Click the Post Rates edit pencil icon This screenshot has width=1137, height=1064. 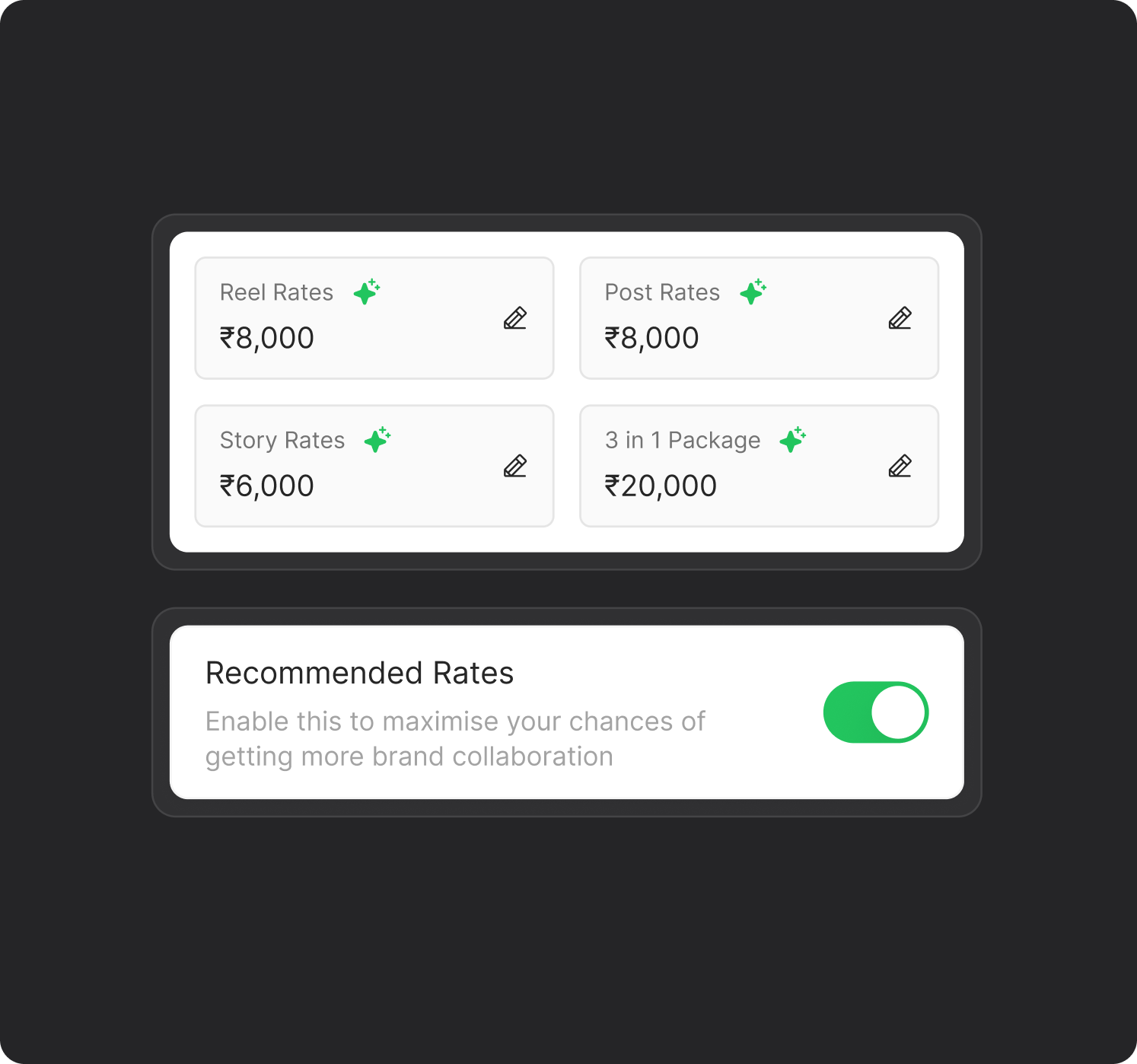click(900, 318)
